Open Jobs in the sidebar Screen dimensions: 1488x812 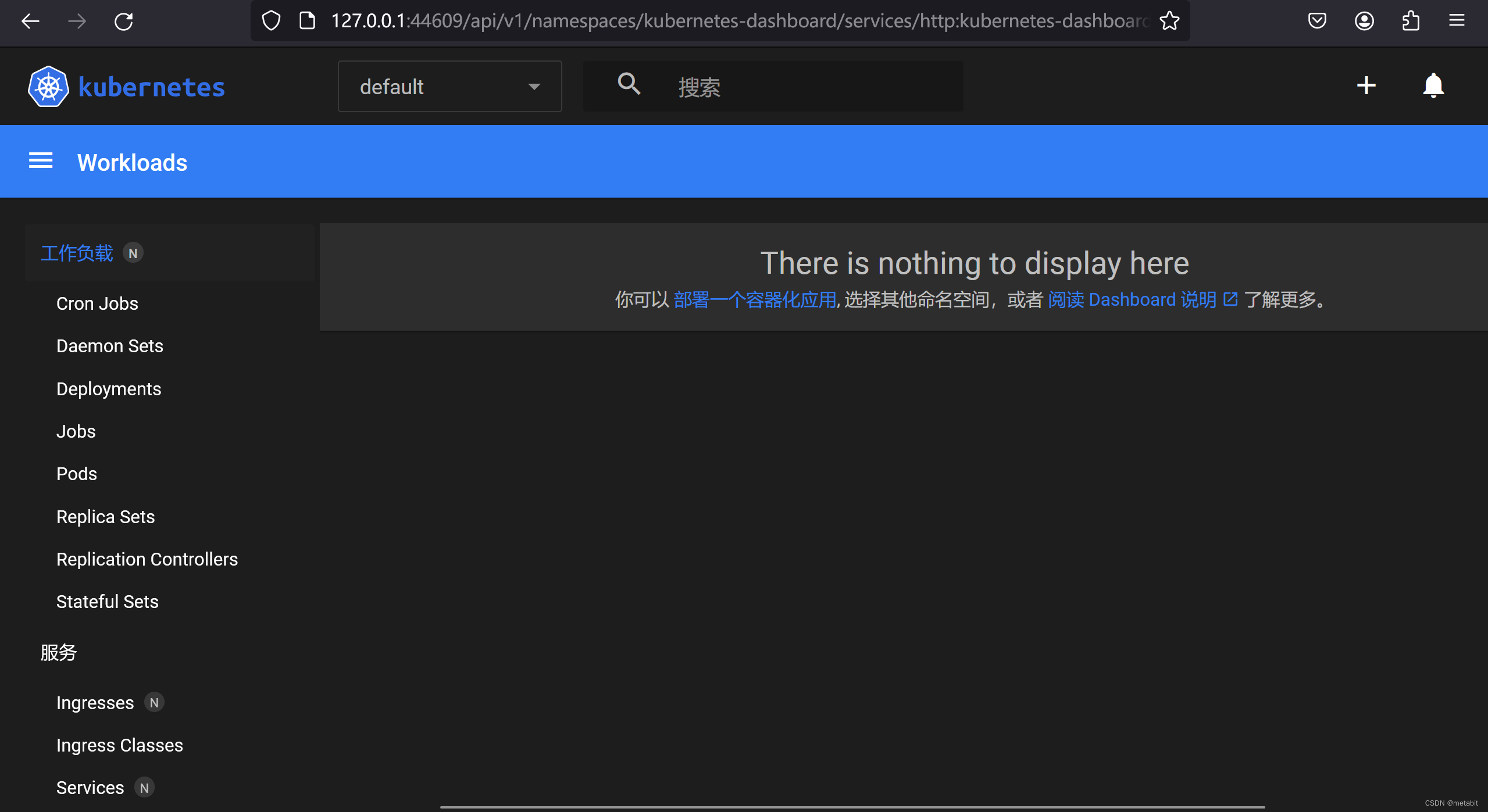point(76,431)
